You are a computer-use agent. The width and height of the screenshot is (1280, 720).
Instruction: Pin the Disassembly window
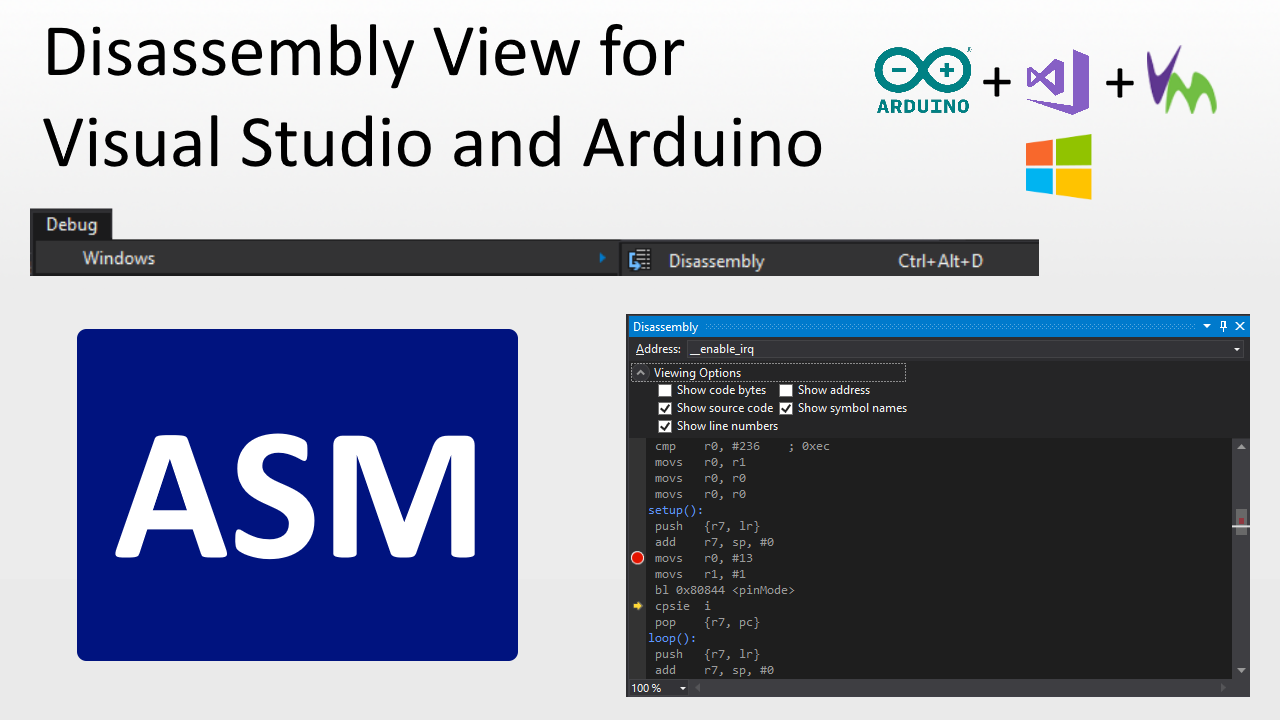[x=1222, y=326]
